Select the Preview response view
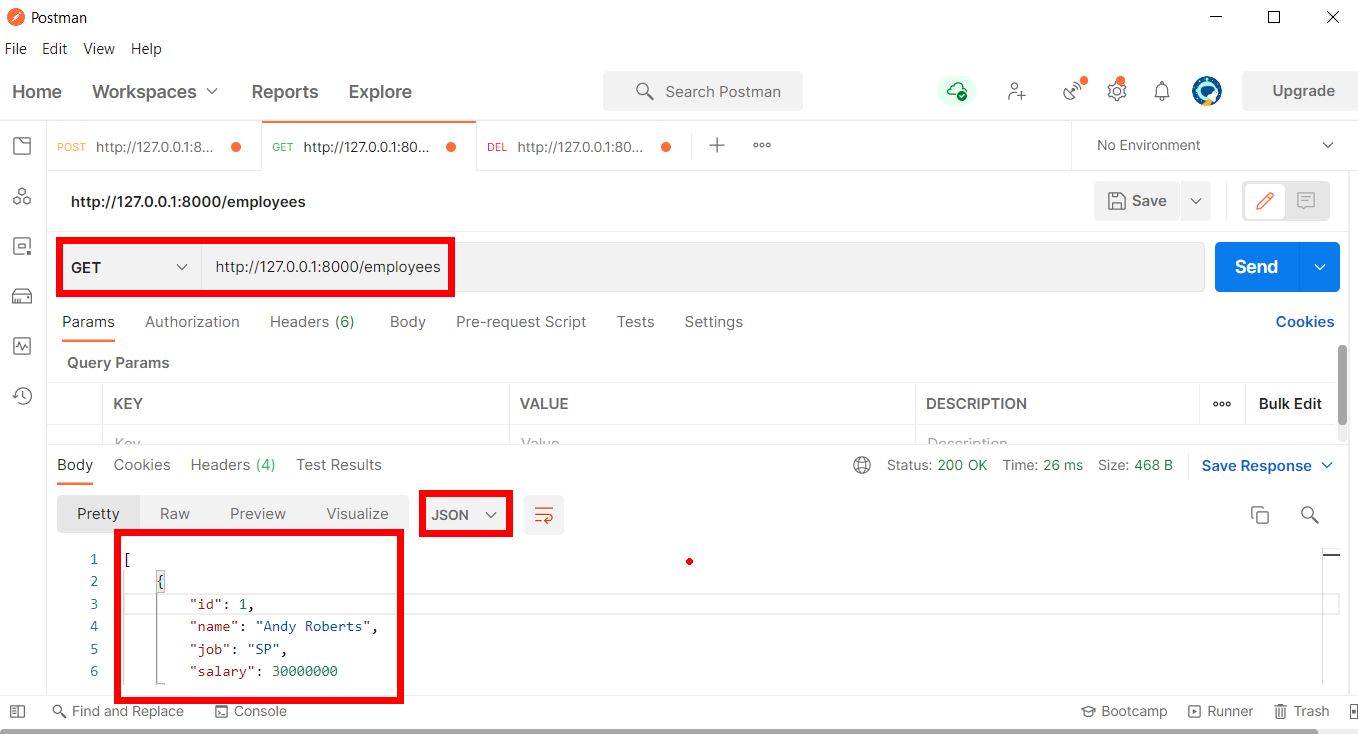 click(x=258, y=514)
